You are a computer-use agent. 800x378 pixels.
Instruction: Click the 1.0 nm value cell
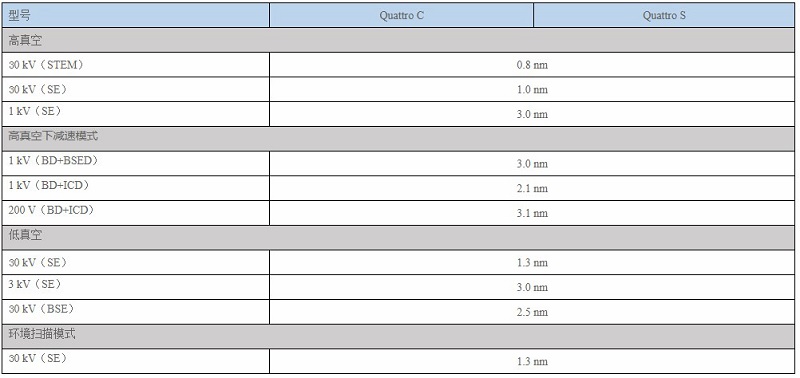click(532, 89)
